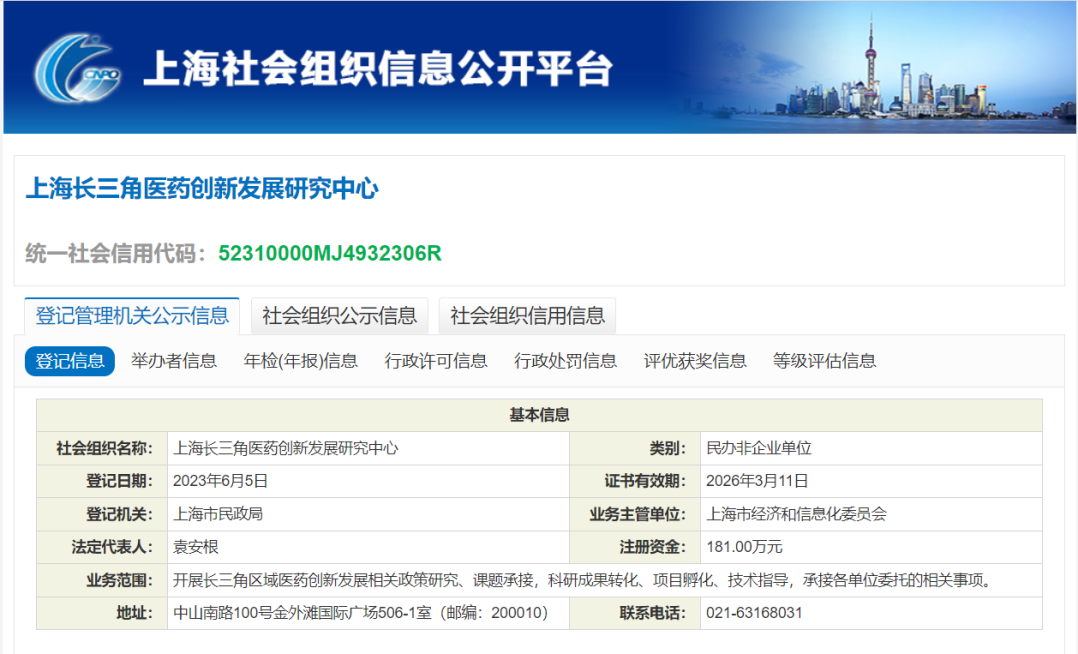This screenshot has height=654, width=1078.
Task: Open the 评优获奖信息 sub-tab
Action: coord(695,361)
